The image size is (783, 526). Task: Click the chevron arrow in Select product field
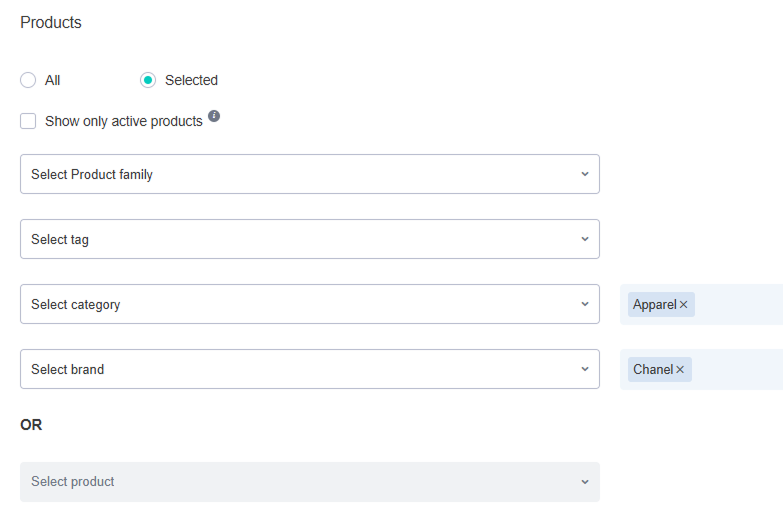(585, 482)
